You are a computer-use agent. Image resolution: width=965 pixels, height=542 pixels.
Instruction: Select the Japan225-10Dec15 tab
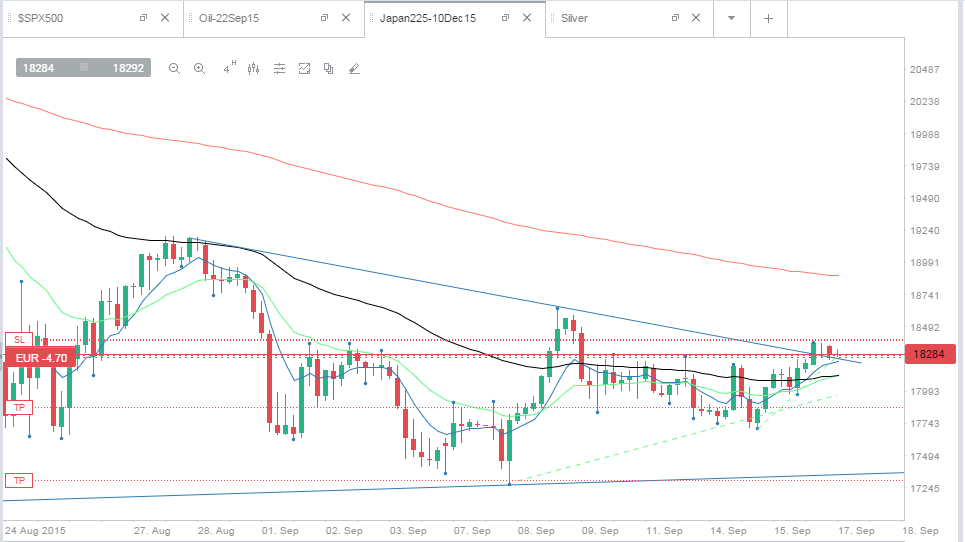(428, 18)
